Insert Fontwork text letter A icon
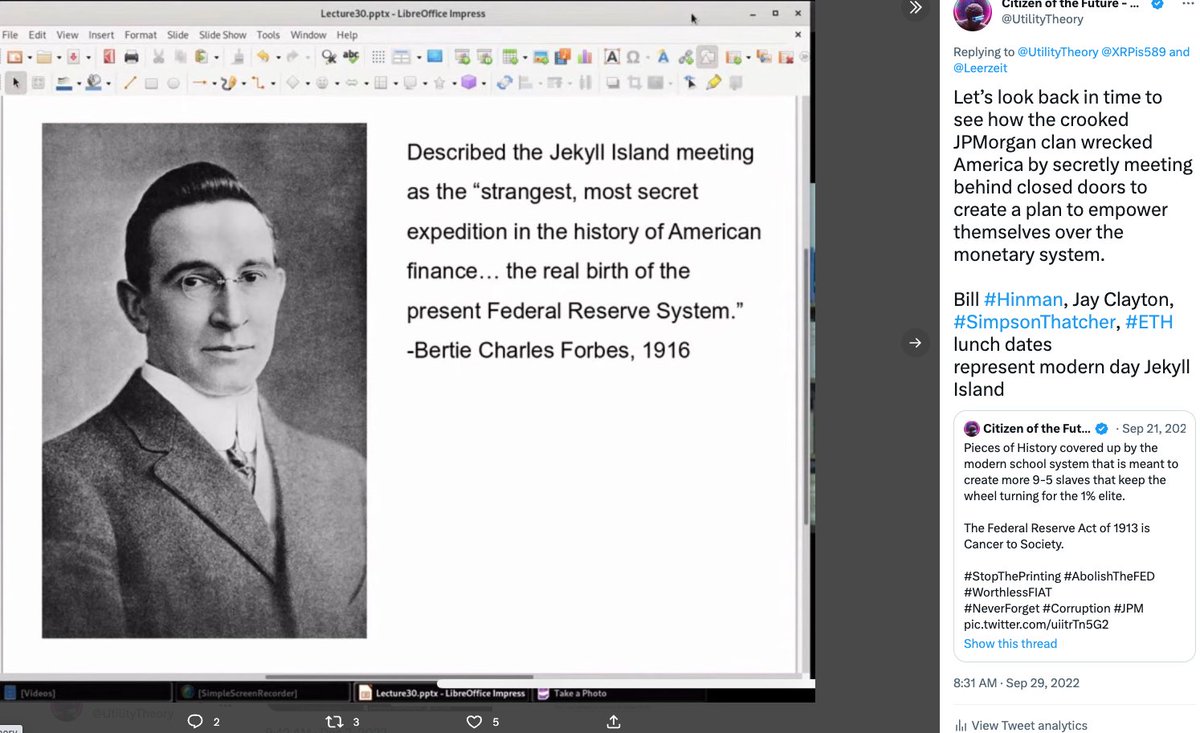 coord(663,56)
